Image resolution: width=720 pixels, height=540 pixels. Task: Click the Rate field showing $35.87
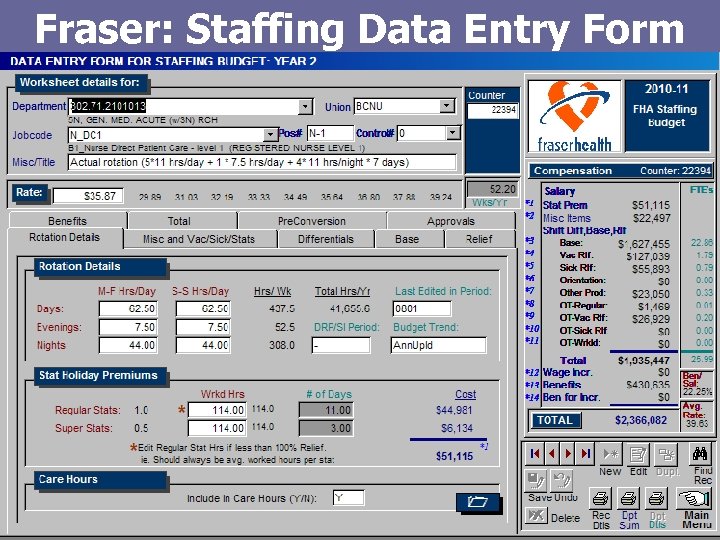pos(88,196)
